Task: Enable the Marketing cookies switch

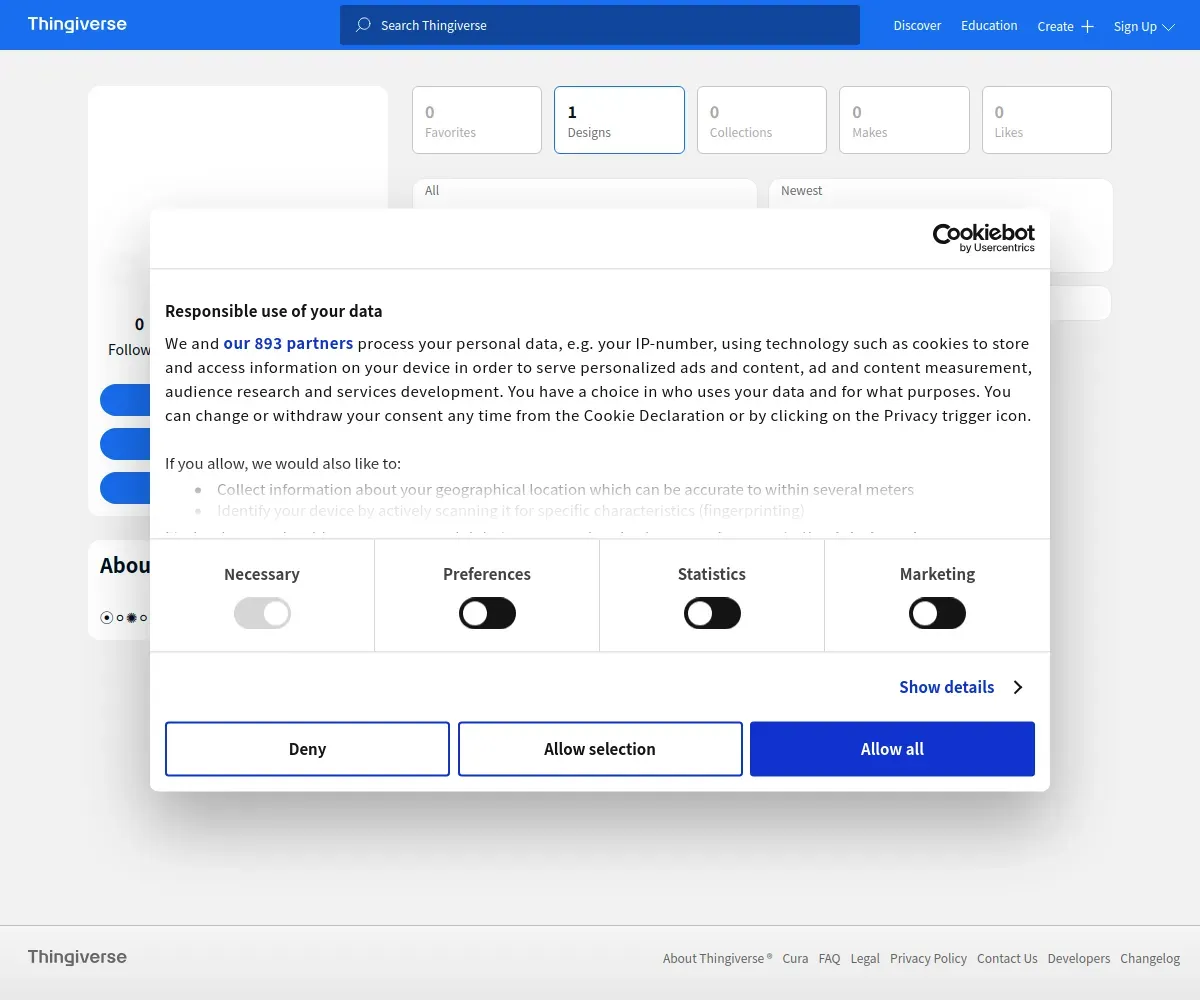Action: click(x=937, y=613)
